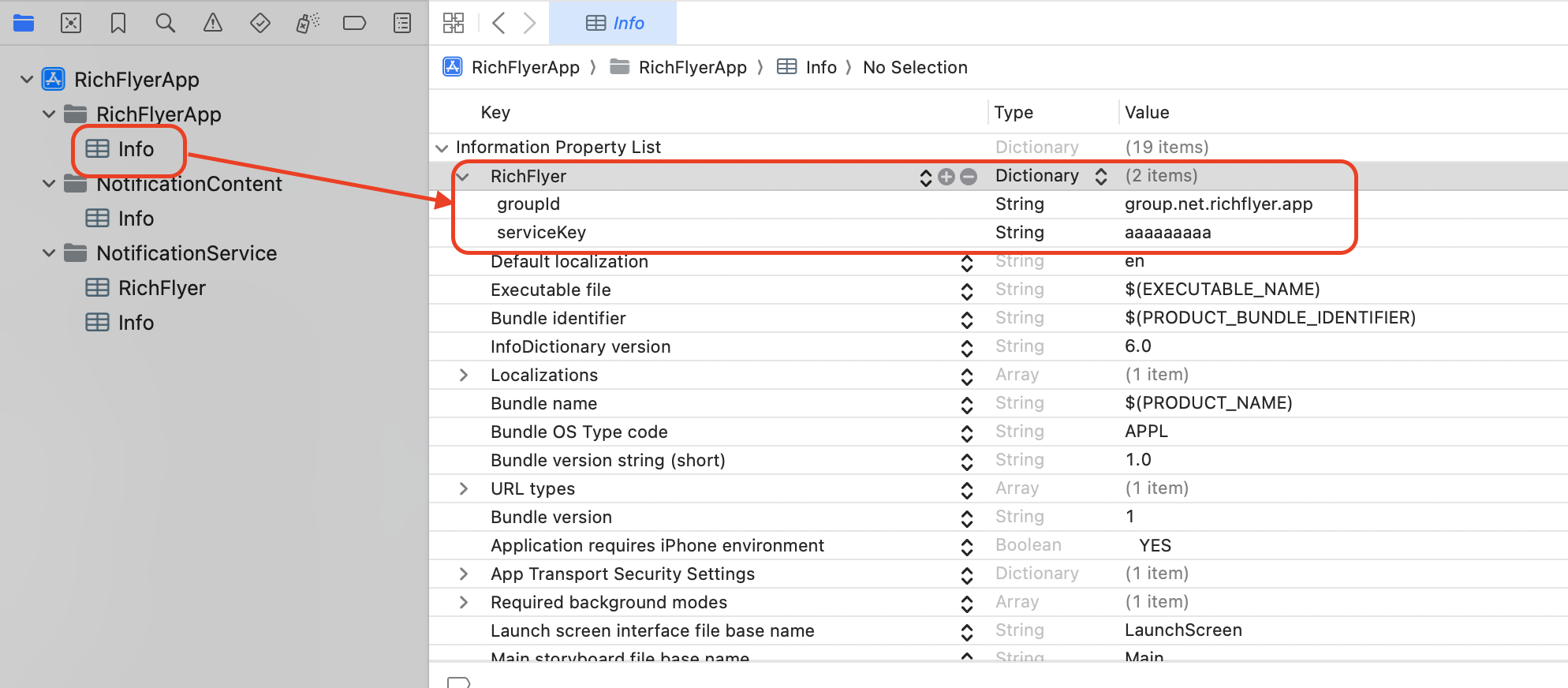Show the Report navigator list icon

tap(402, 23)
